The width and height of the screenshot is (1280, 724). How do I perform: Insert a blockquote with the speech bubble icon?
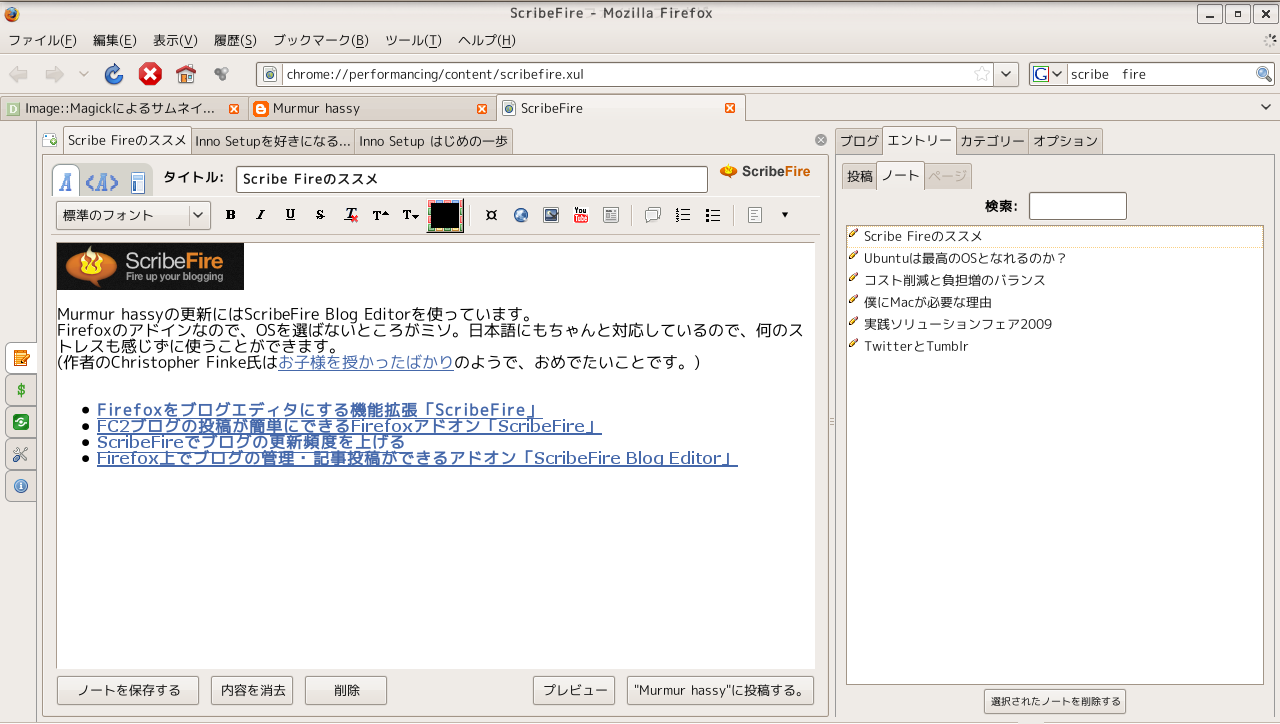coord(653,215)
